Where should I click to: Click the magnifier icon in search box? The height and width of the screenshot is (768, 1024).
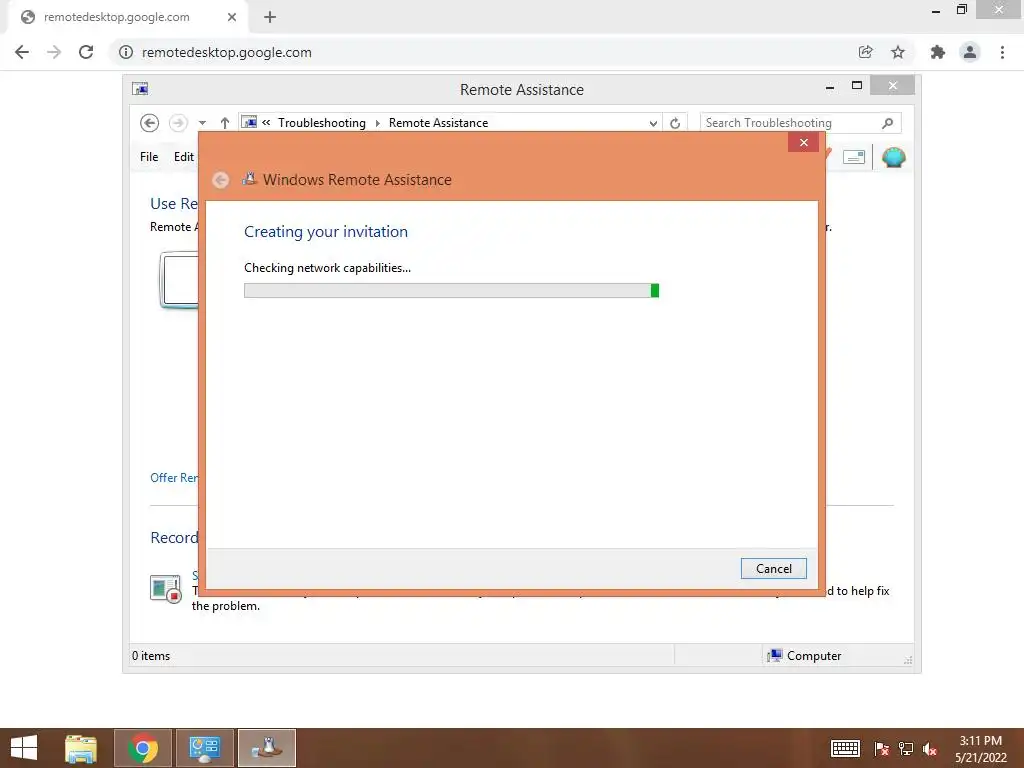tap(888, 123)
